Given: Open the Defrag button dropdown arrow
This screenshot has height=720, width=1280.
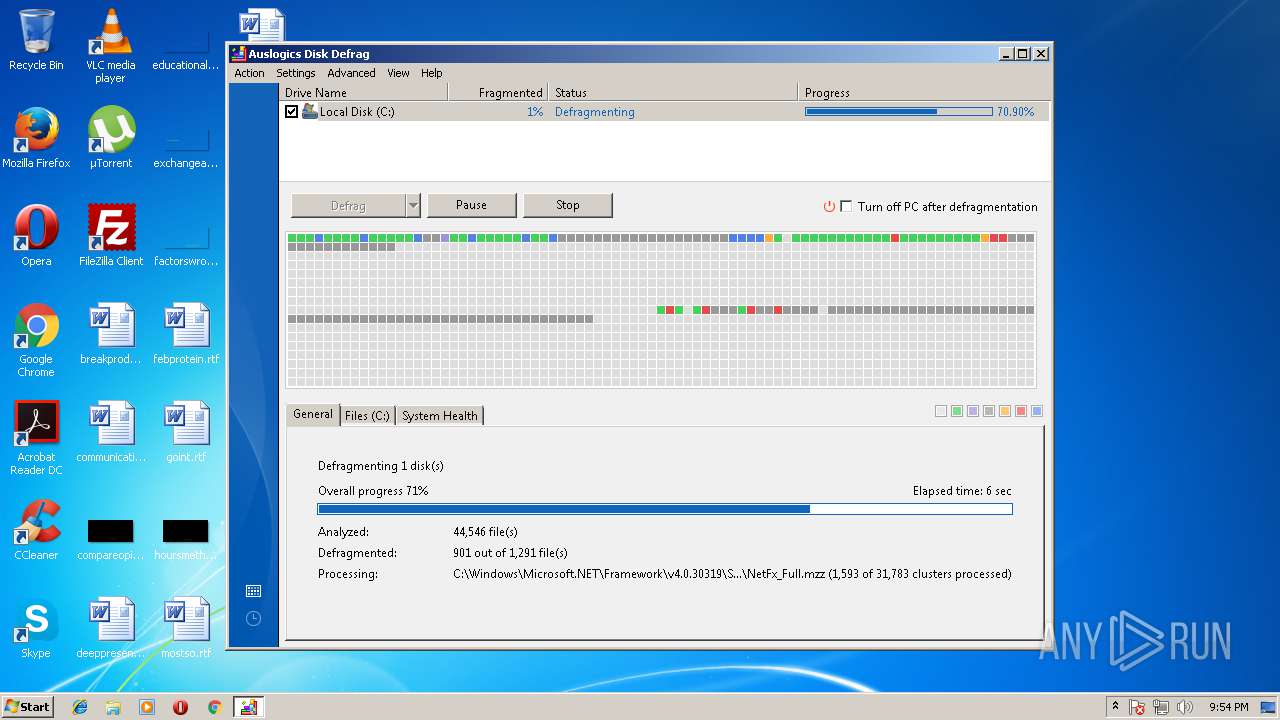Looking at the screenshot, I should coord(413,206).
